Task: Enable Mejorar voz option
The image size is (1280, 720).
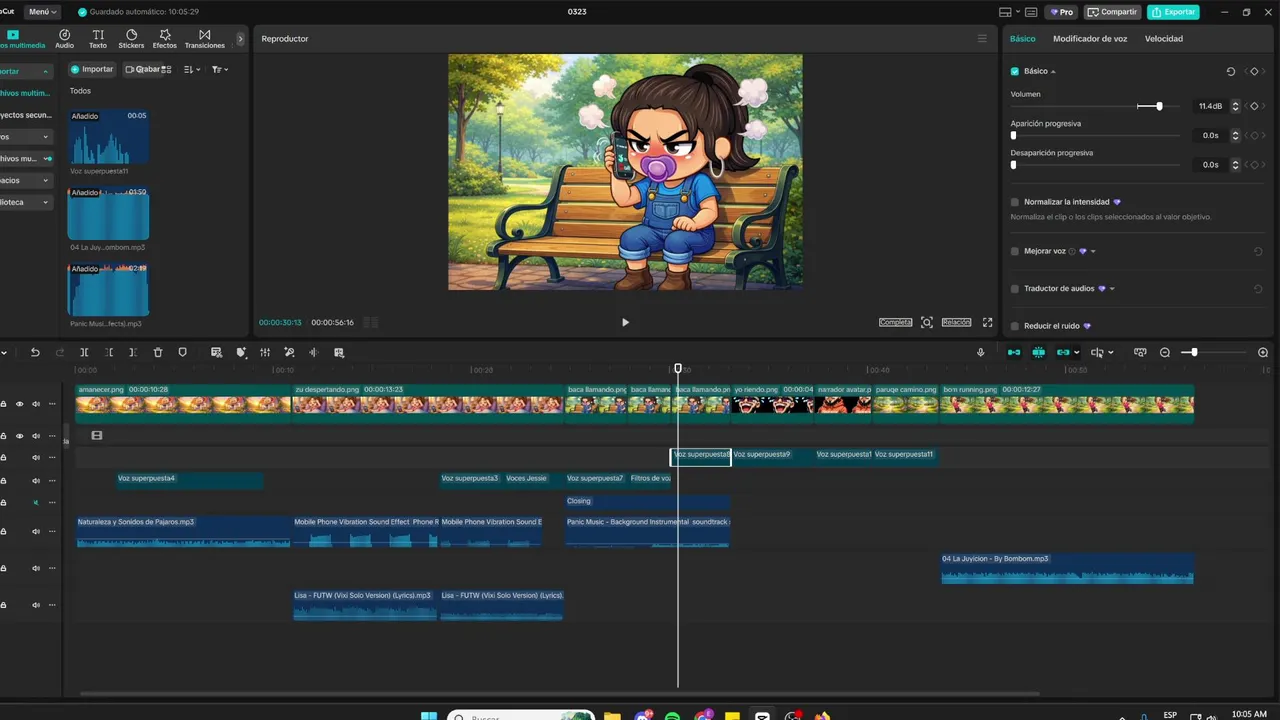Action: (x=1015, y=251)
